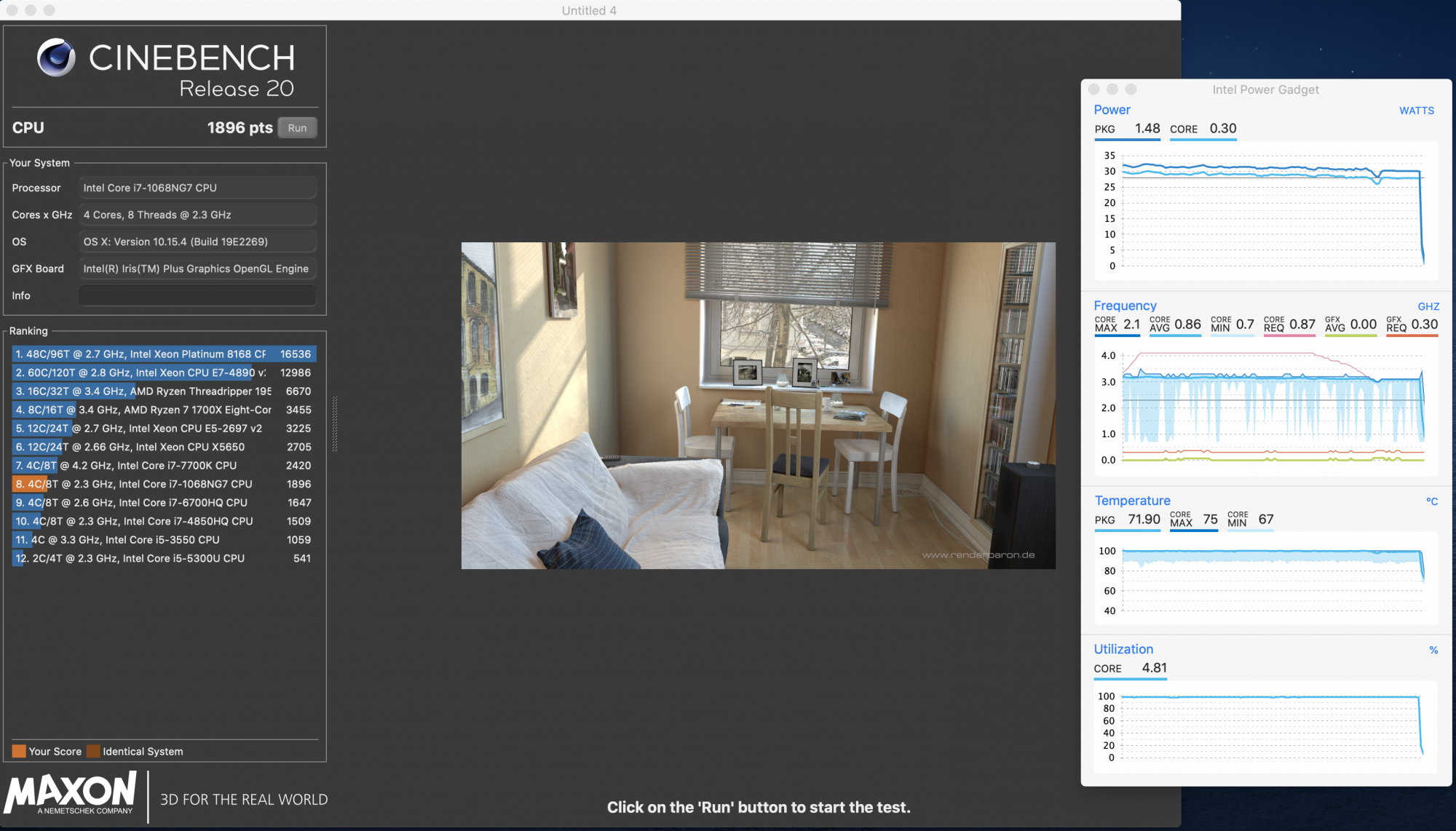Select ranking row Xeon Platinum 8168
The height and width of the screenshot is (831, 1456).
tap(164, 354)
